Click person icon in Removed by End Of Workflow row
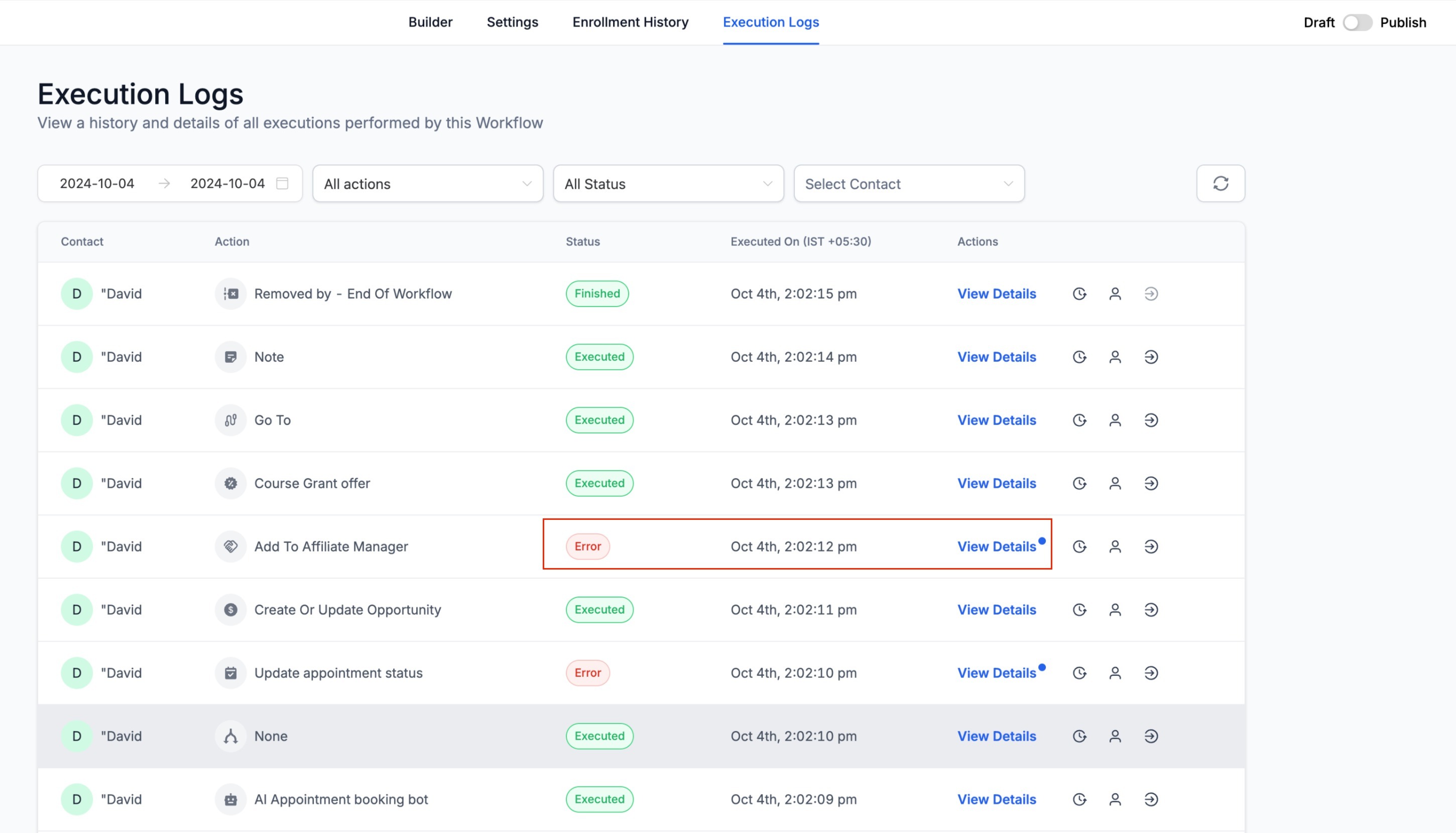This screenshot has height=833, width=1456. [x=1114, y=294]
